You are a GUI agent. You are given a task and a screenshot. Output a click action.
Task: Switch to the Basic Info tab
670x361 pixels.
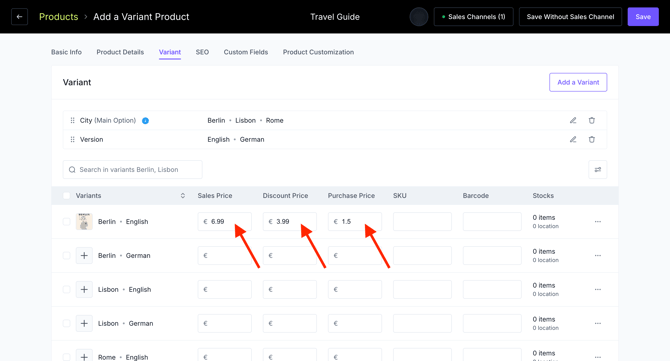[x=66, y=52]
